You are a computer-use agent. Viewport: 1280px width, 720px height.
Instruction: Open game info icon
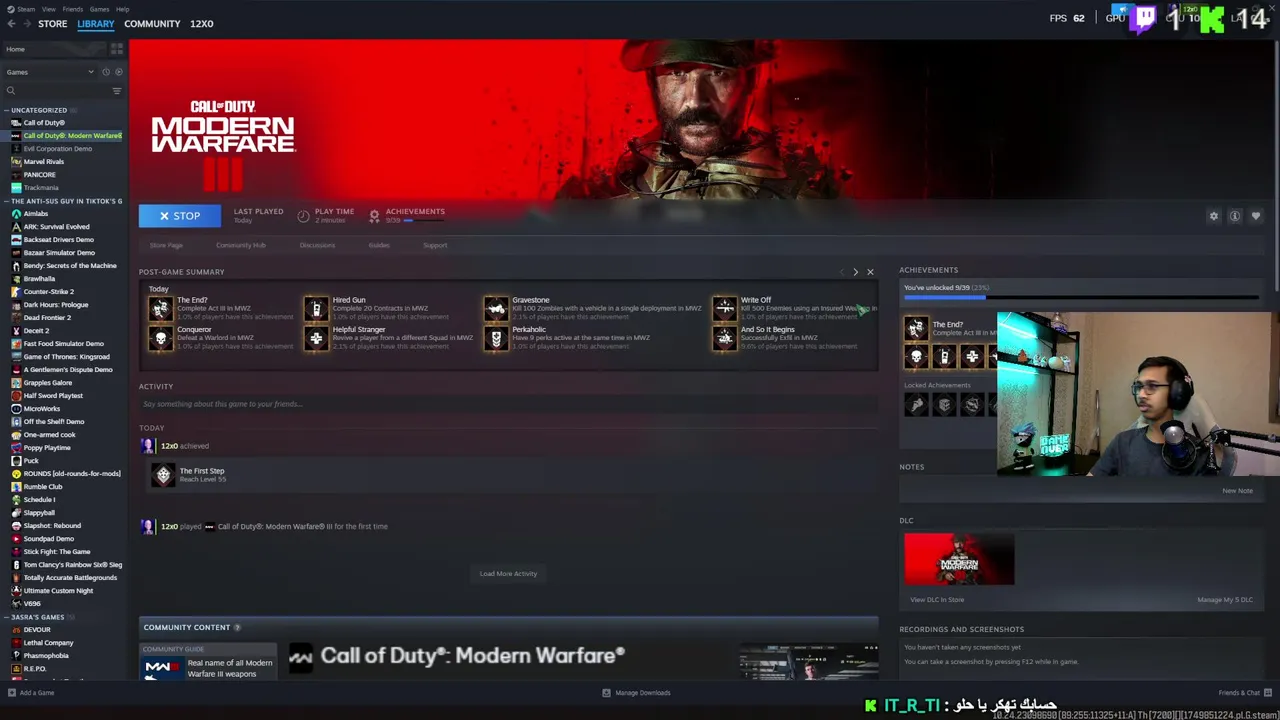pyautogui.click(x=1235, y=216)
